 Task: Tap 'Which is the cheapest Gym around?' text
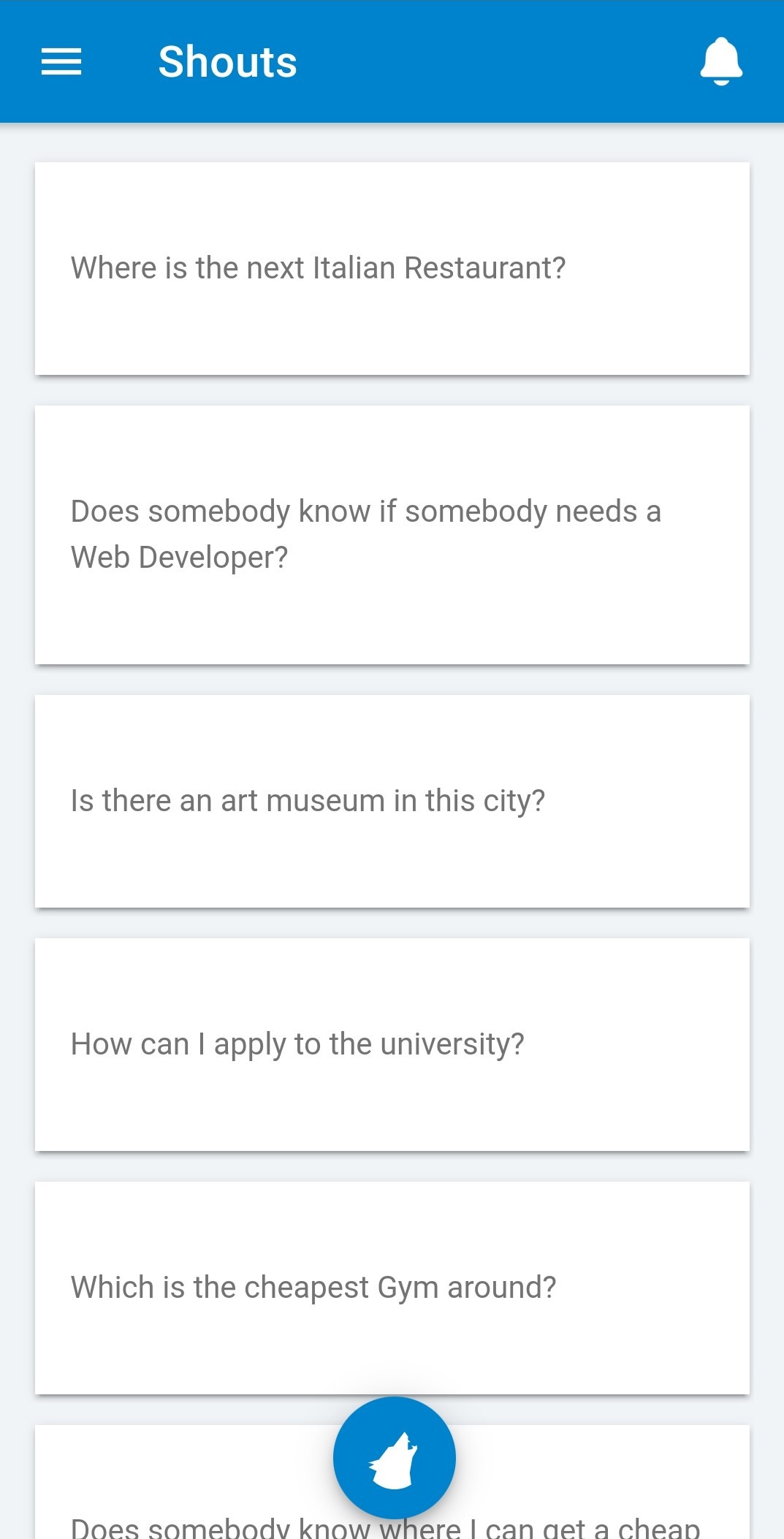click(313, 1288)
